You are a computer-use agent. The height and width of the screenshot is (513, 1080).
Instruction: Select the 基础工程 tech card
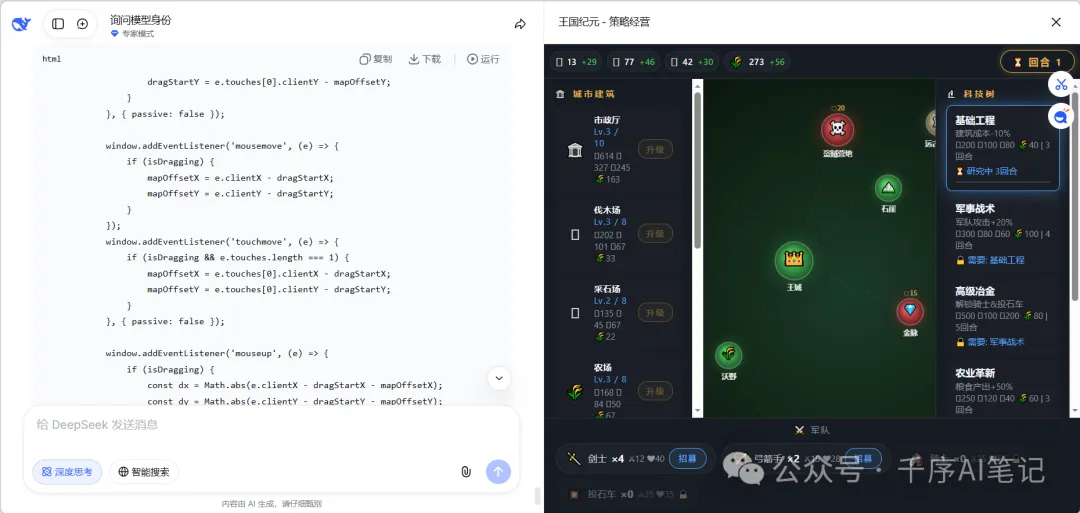[x=1003, y=148]
